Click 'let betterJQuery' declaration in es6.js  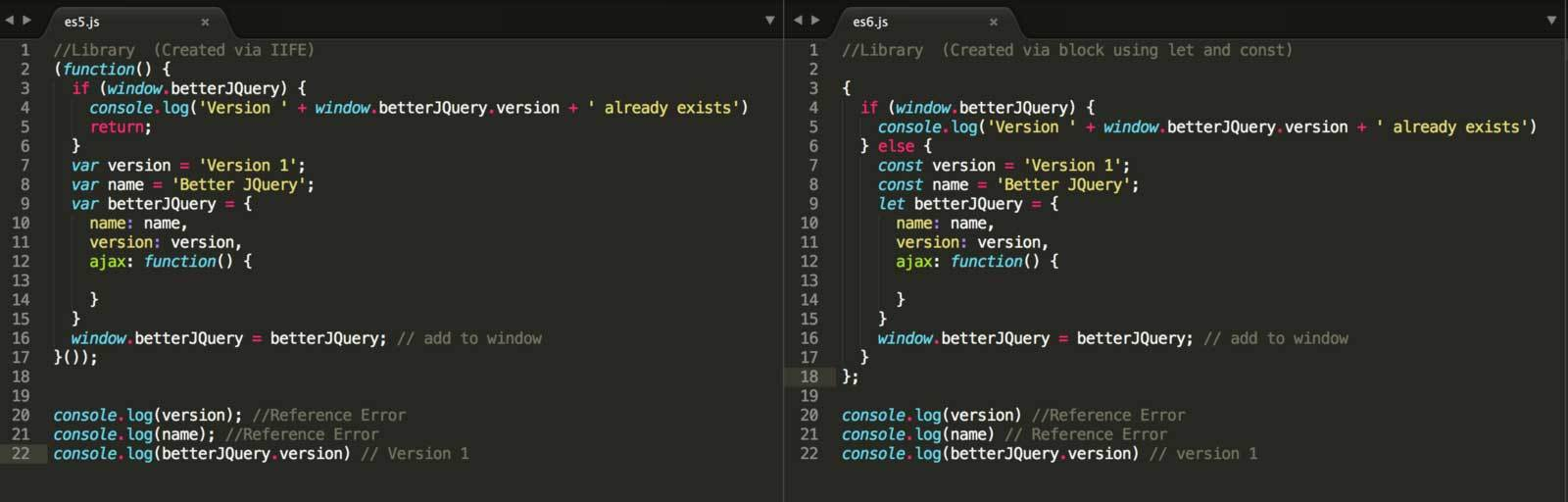[x=950, y=204]
